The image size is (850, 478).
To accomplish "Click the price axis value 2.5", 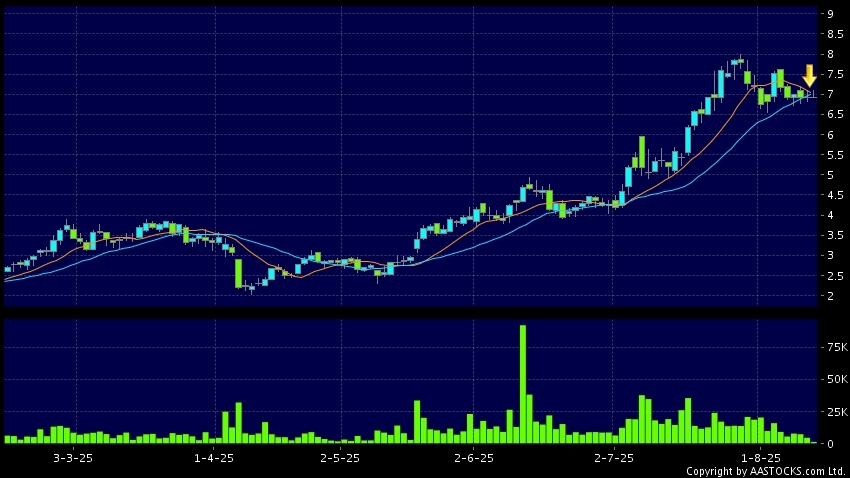I will (835, 276).
